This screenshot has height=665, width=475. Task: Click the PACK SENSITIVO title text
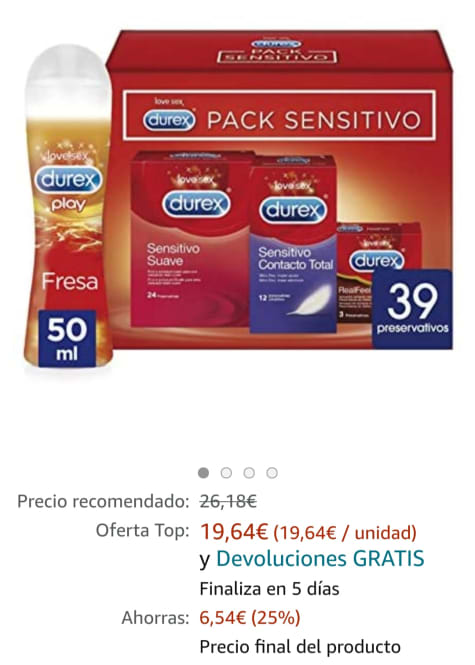[314, 120]
